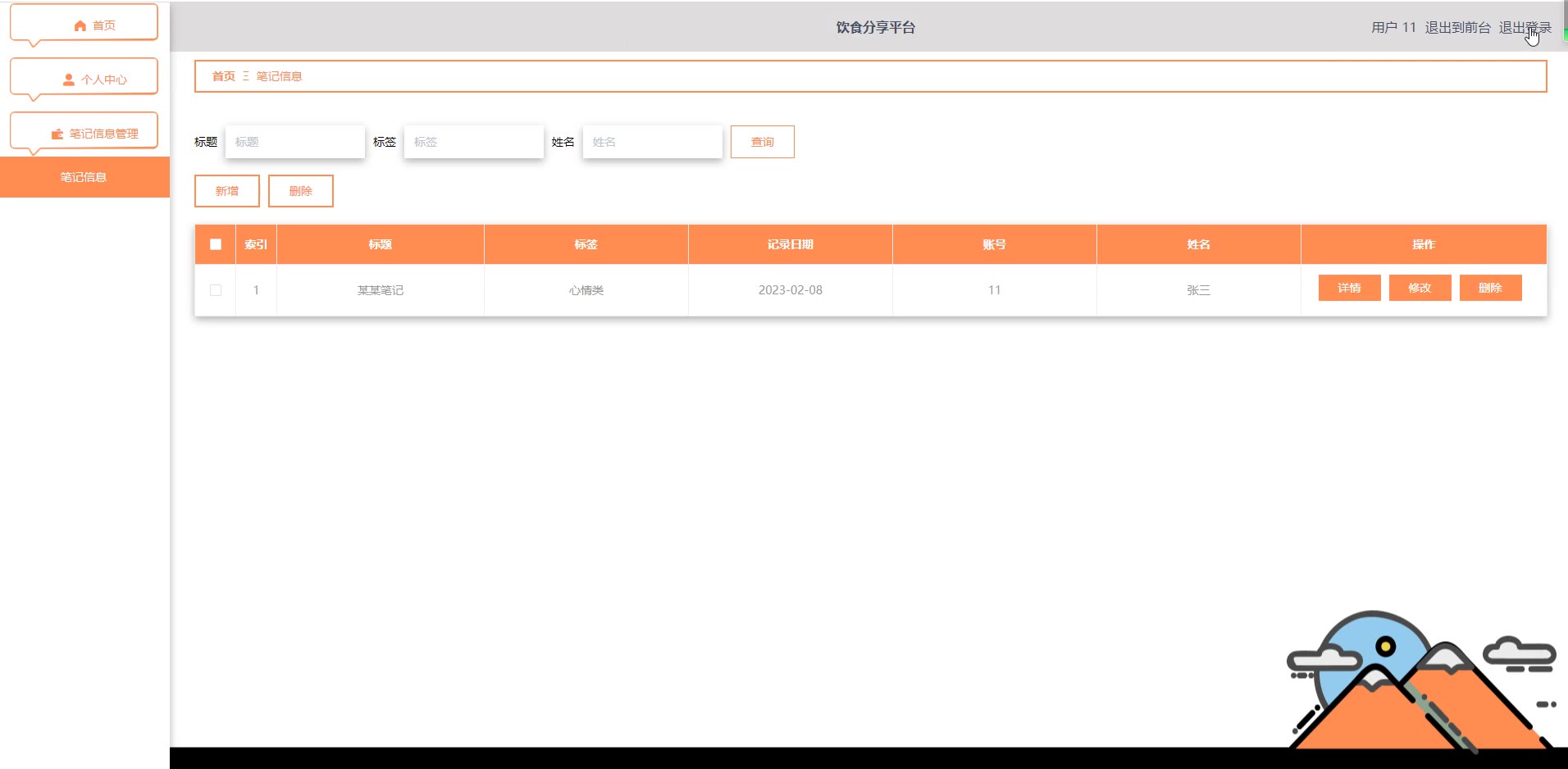Screen dimensions: 1568x769
Task: Click the 某某笔记 title cell
Action: point(381,290)
